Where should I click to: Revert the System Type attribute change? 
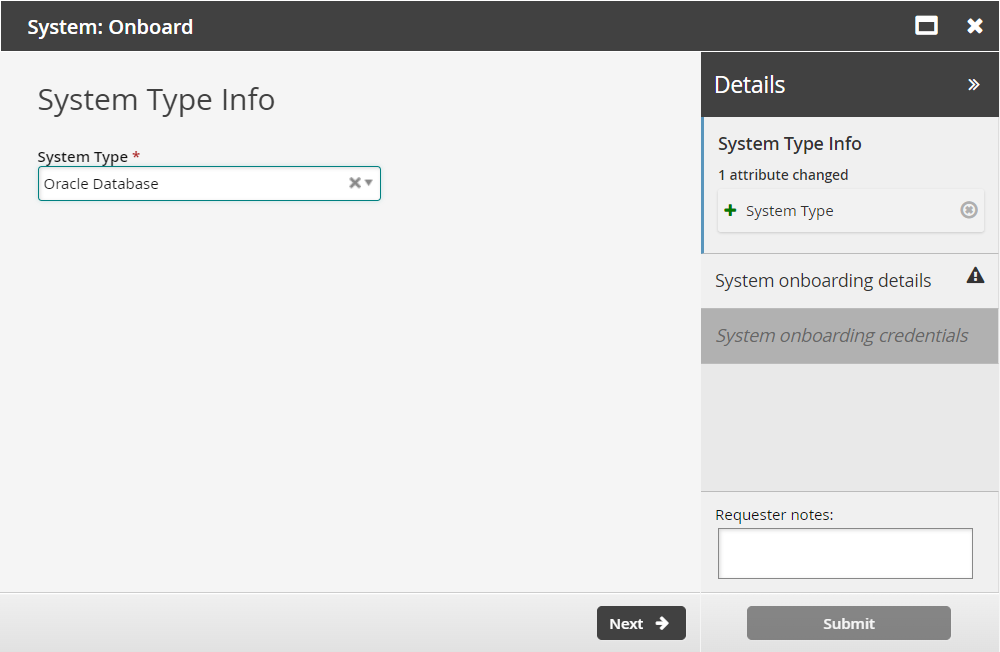tap(968, 210)
